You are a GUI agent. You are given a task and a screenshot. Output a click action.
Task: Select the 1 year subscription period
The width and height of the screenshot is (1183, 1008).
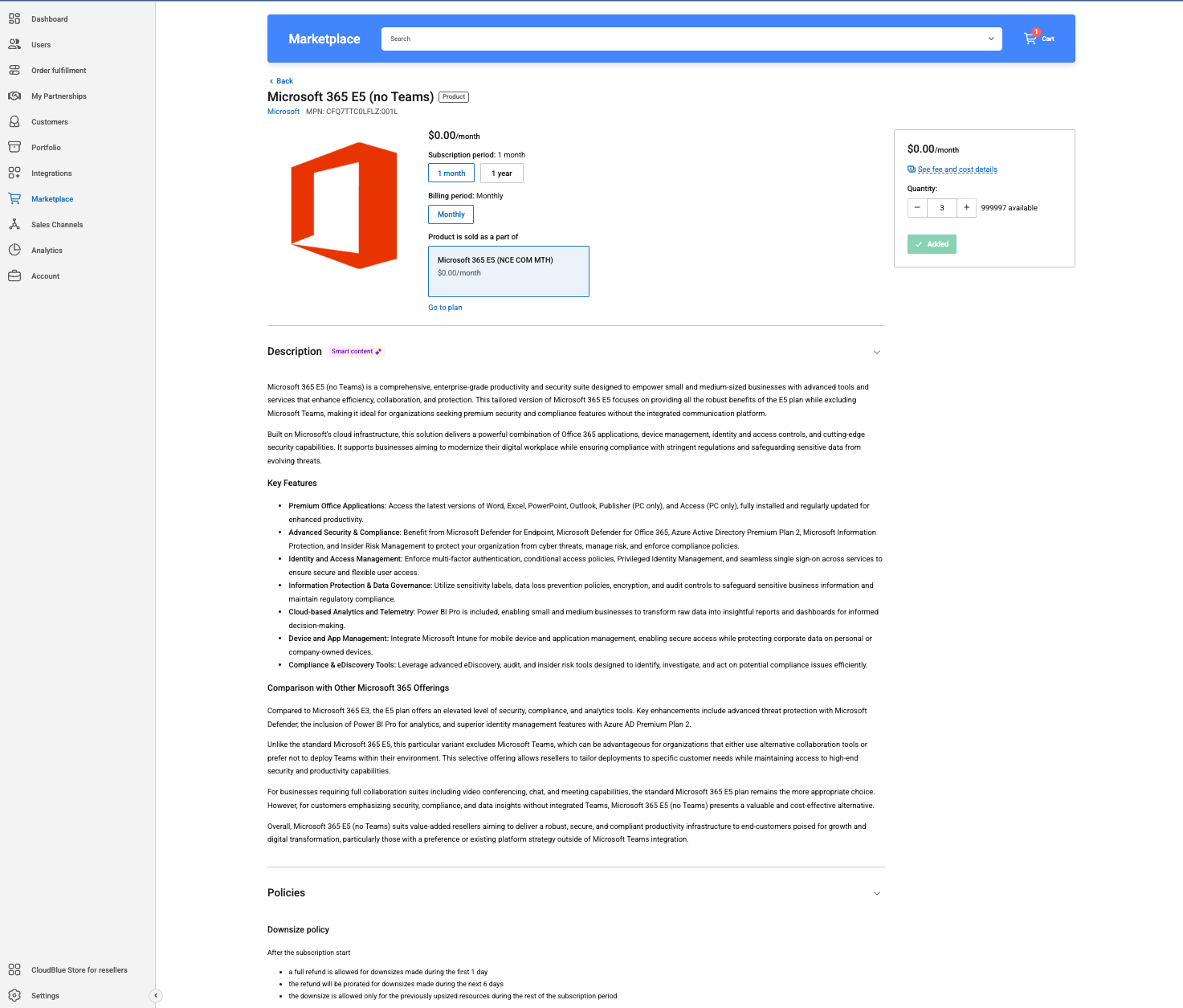click(x=502, y=173)
